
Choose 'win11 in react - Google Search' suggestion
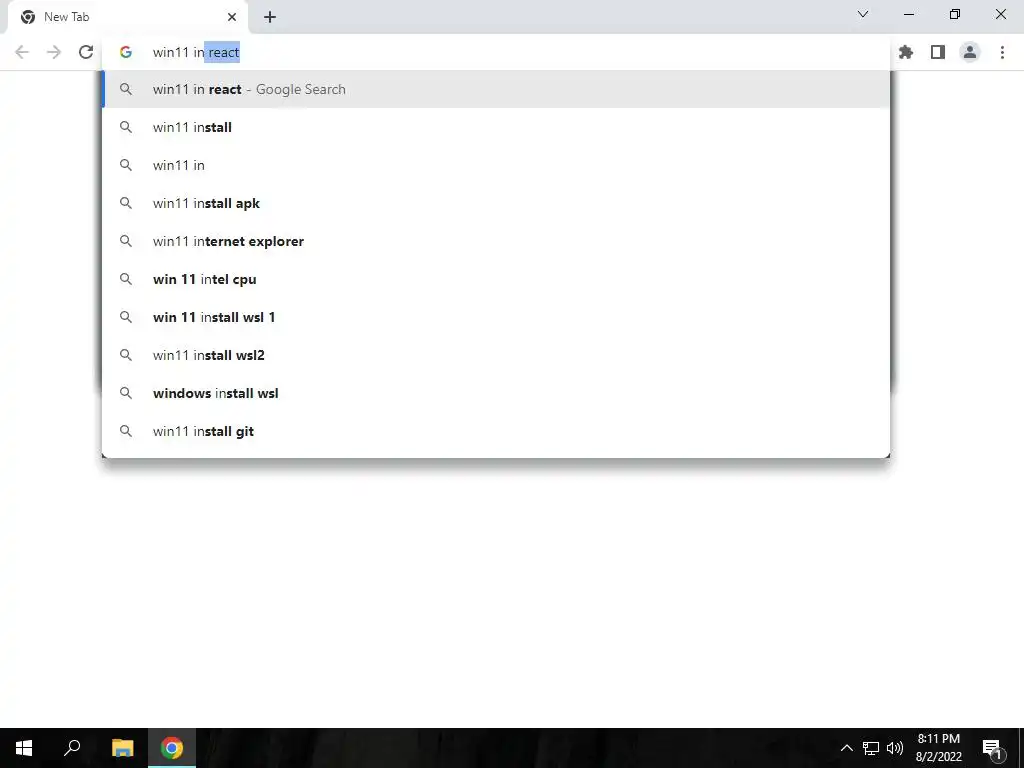496,89
